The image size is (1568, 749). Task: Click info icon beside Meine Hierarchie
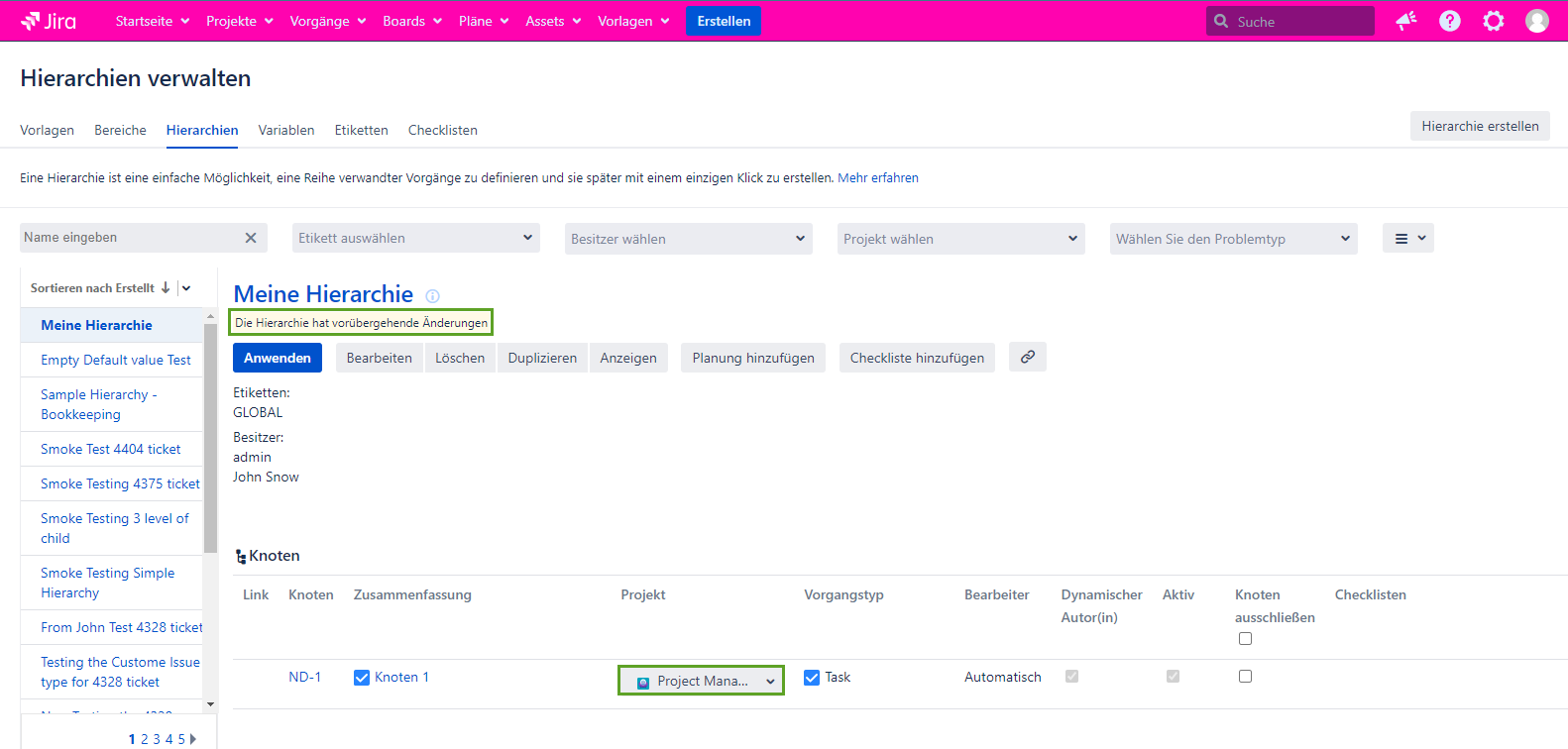pos(432,296)
